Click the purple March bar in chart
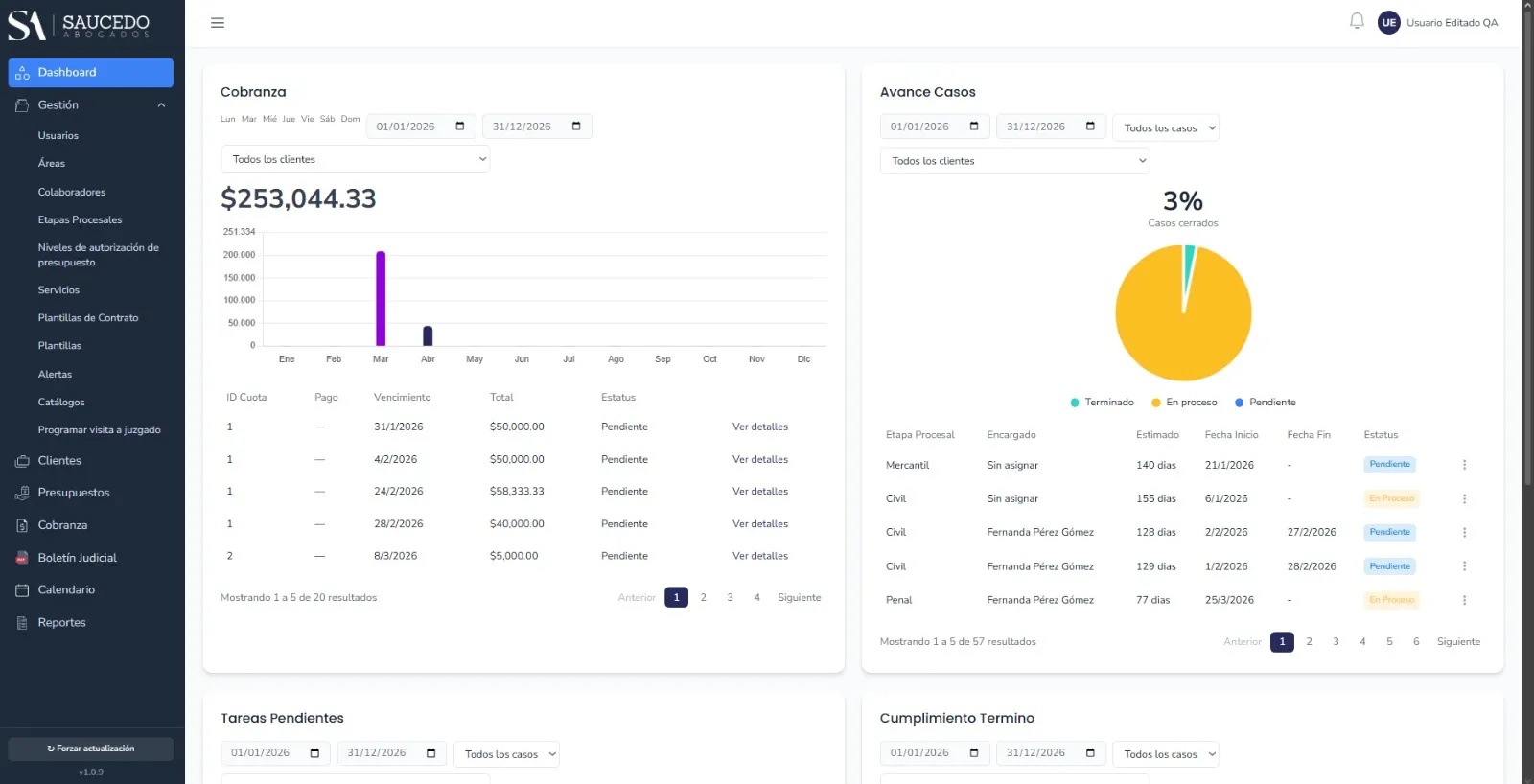 tap(381, 298)
